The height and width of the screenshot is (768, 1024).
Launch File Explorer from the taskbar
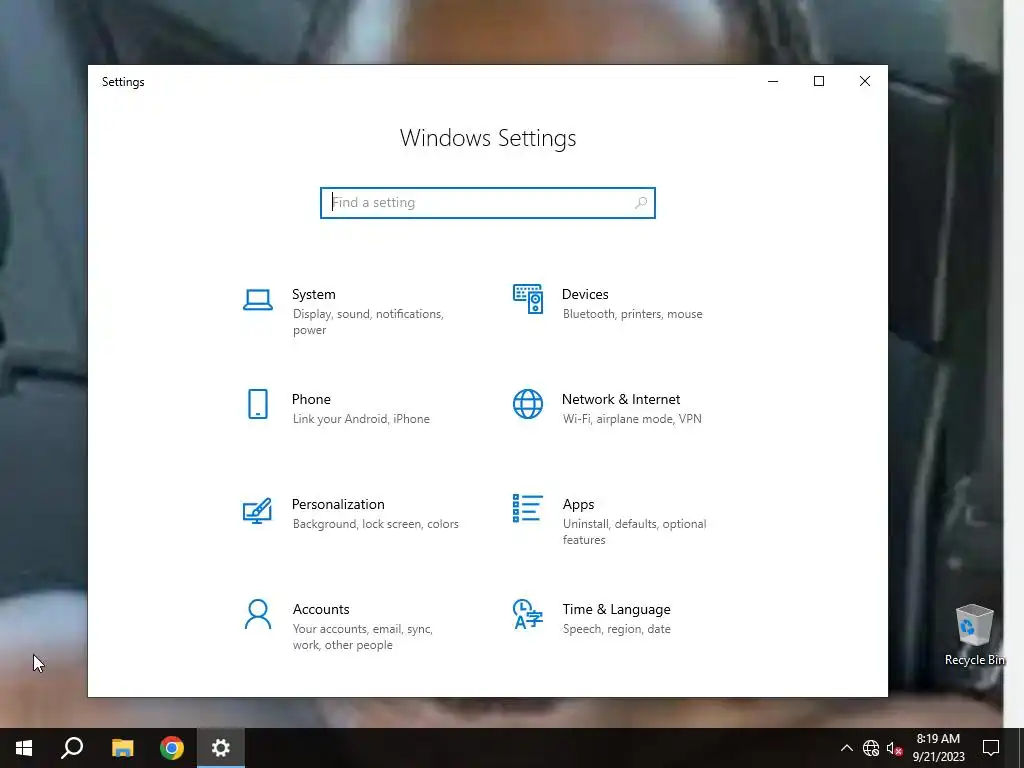click(122, 748)
